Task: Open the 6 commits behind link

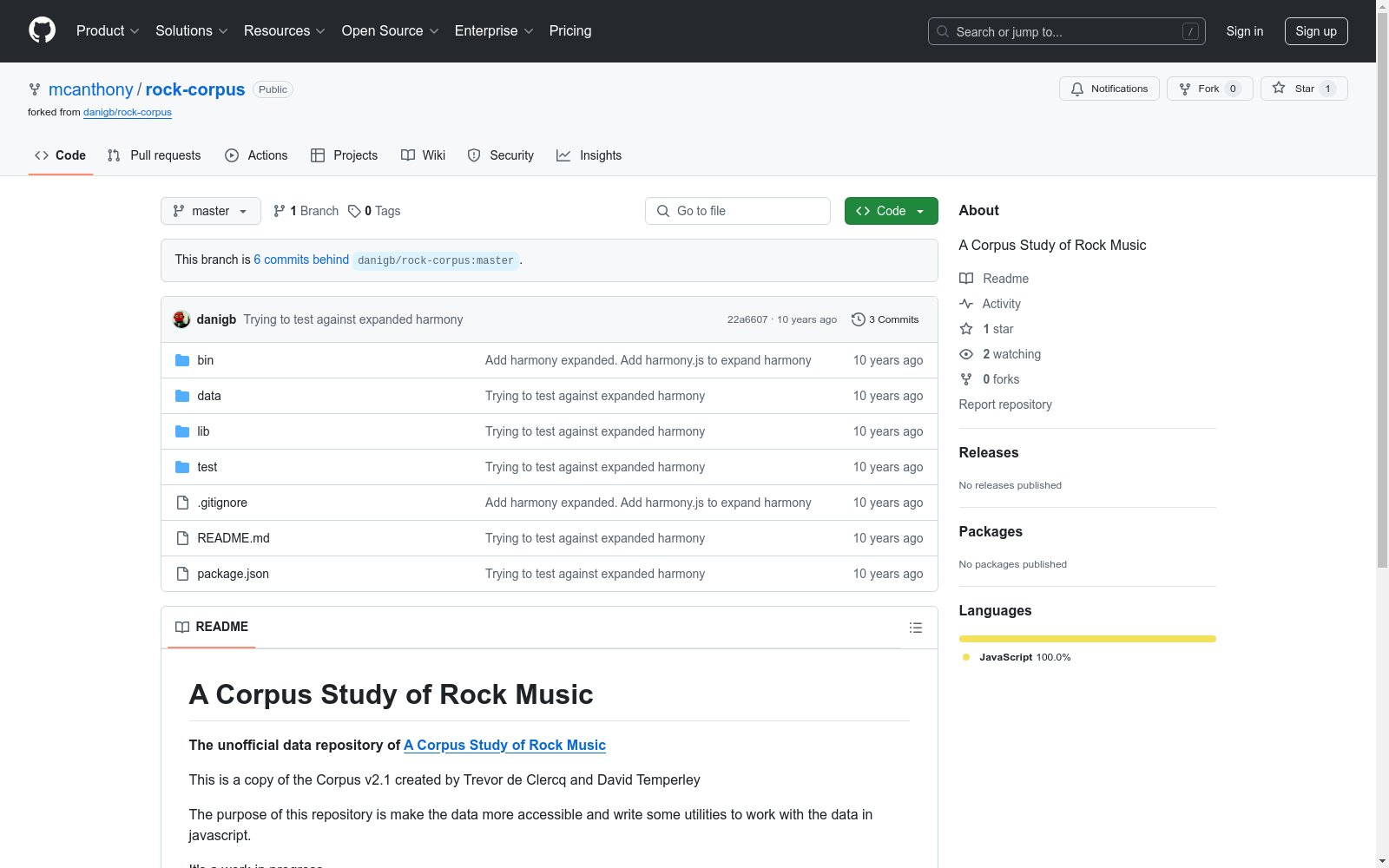Action: coord(301,260)
